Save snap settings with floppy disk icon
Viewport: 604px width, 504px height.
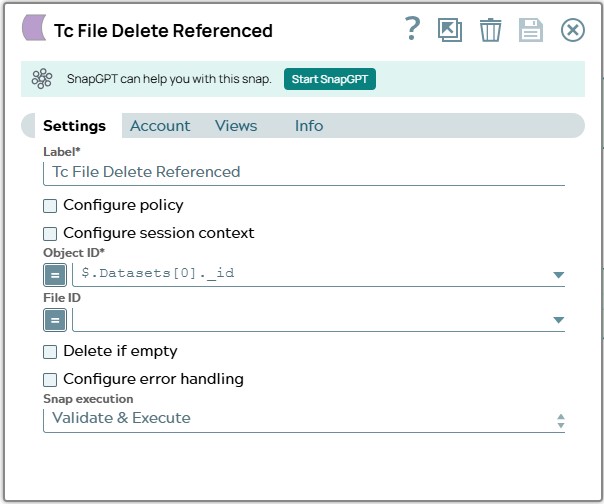pyautogui.click(x=531, y=30)
